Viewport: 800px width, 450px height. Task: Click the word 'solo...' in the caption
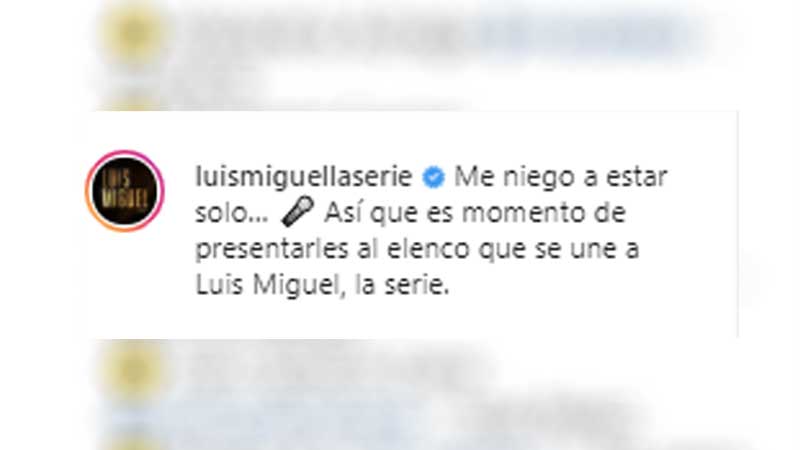tap(232, 213)
